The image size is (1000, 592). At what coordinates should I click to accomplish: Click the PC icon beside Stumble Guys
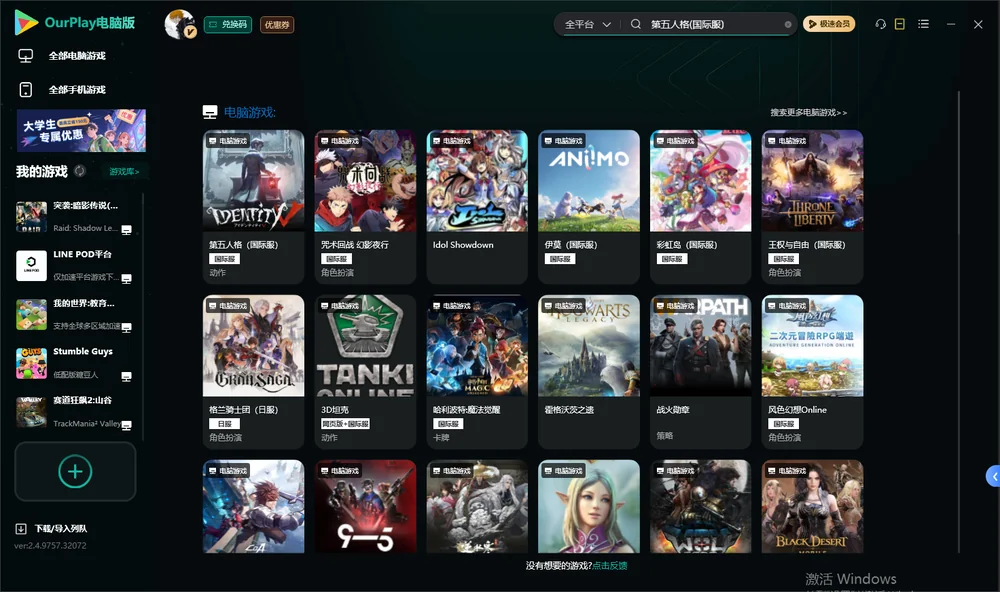(126, 376)
